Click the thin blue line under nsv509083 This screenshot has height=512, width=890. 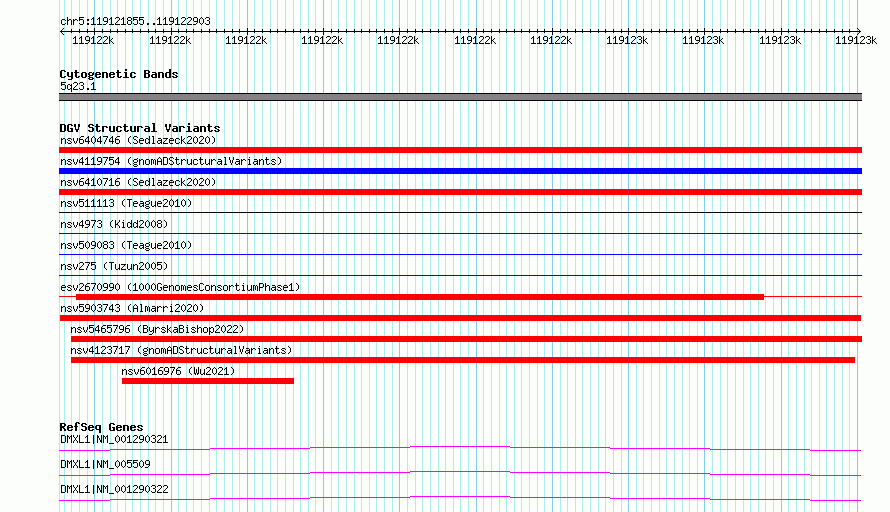pos(460,255)
